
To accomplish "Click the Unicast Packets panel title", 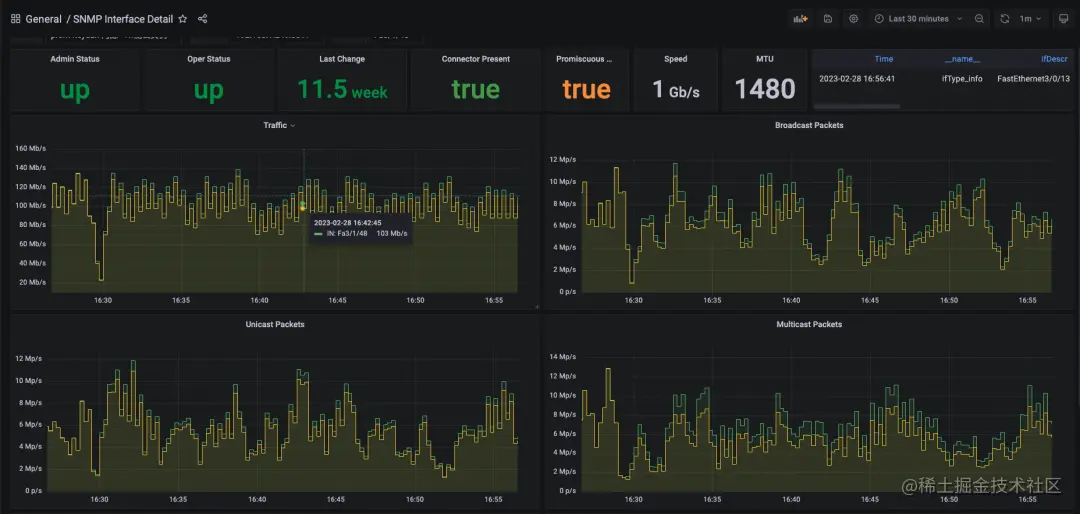I will (x=275, y=324).
